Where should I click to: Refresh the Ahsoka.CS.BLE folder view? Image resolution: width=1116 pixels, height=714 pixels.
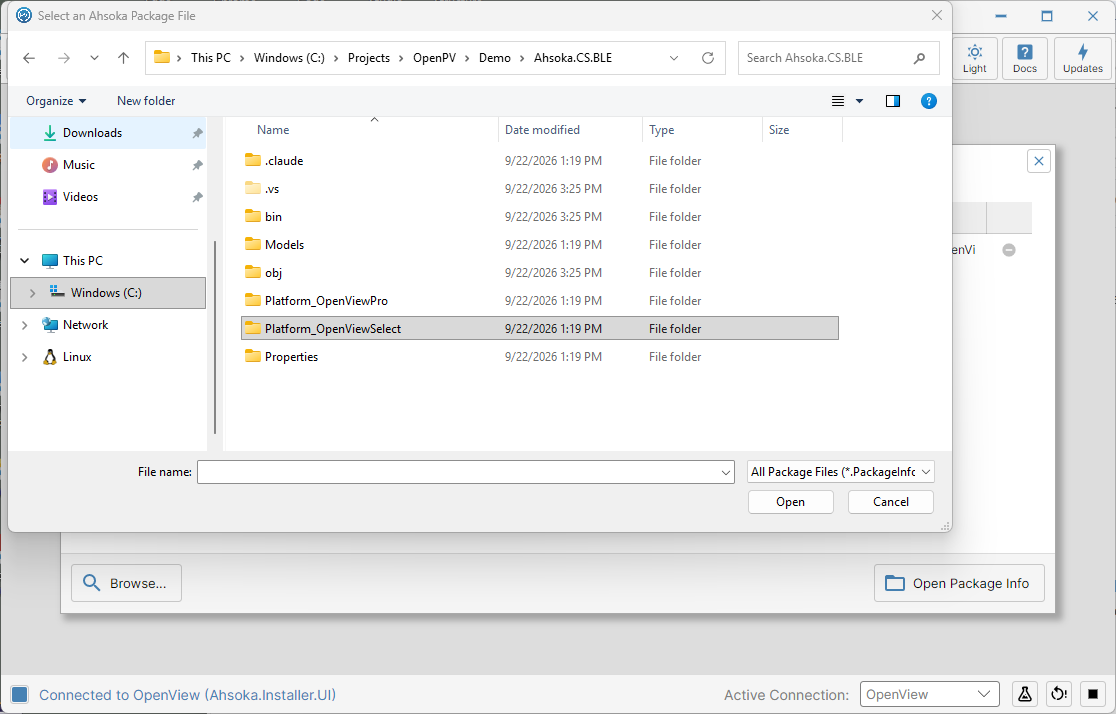click(707, 58)
